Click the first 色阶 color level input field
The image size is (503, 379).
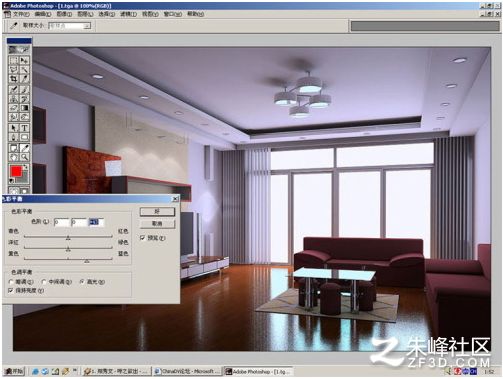(x=61, y=222)
